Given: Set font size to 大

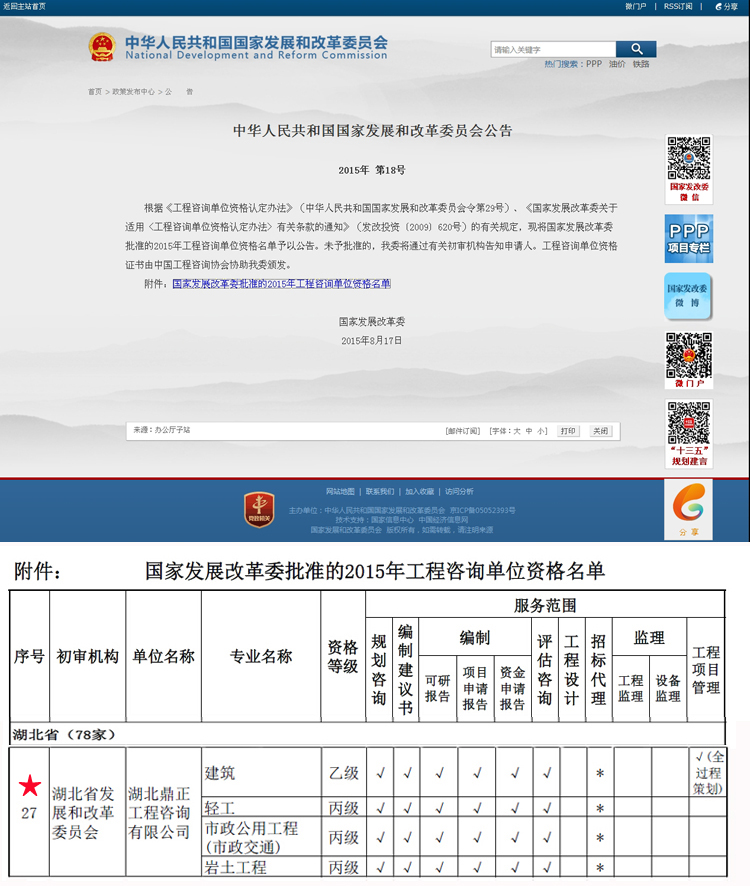Looking at the screenshot, I should [x=517, y=431].
